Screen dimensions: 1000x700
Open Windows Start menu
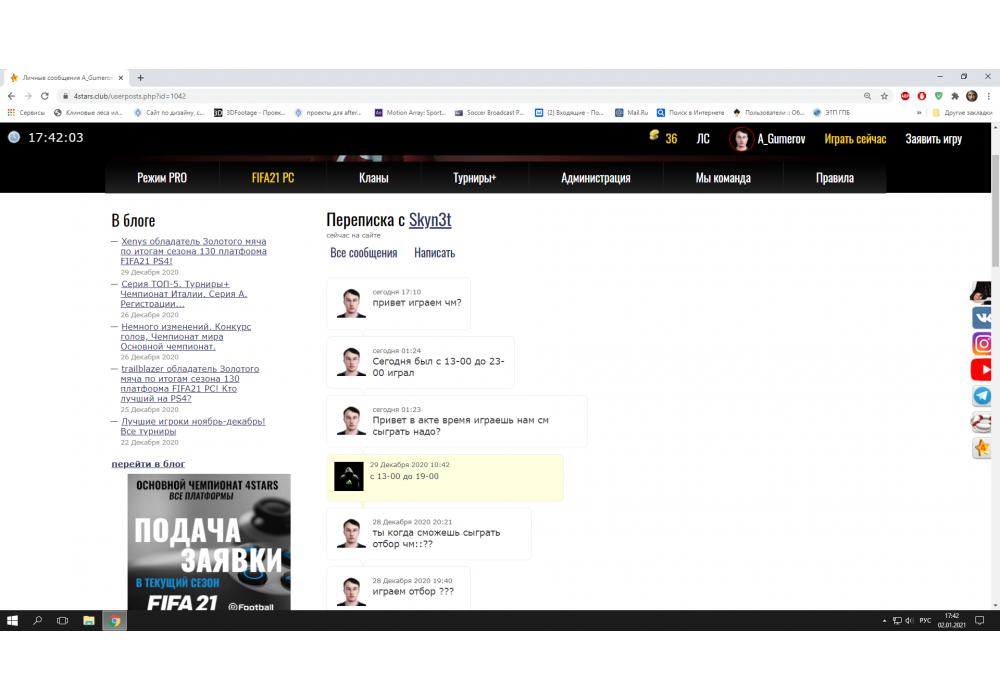pos(12,620)
